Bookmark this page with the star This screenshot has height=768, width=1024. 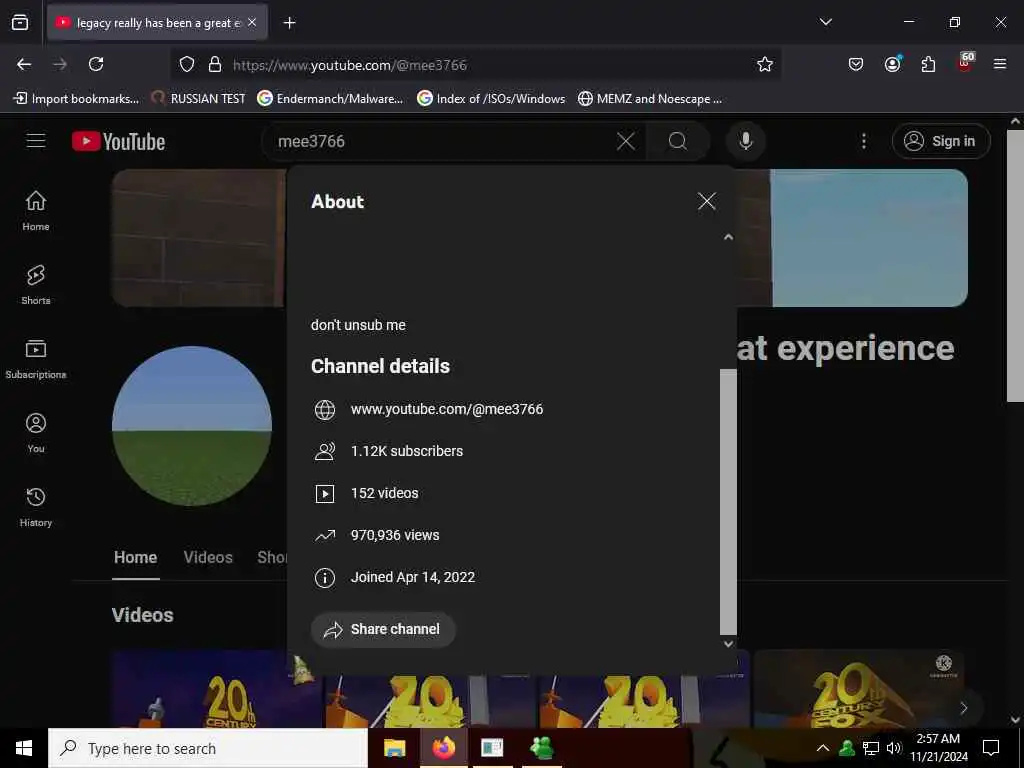pyautogui.click(x=765, y=64)
